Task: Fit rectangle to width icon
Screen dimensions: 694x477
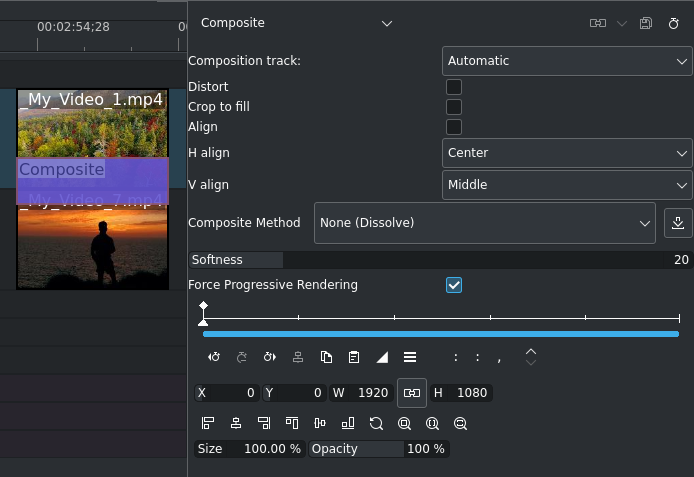Action: 432,423
